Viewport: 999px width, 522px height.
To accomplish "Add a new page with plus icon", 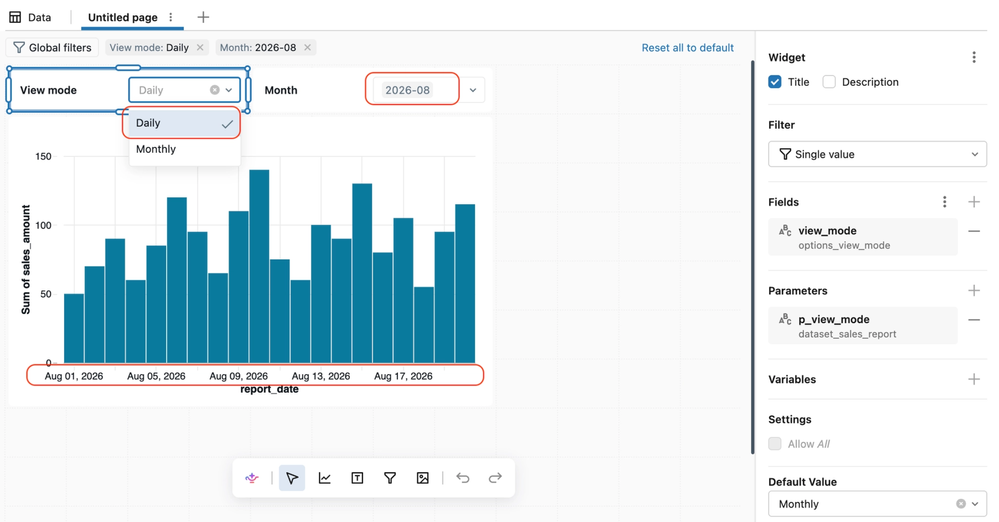I will point(203,17).
